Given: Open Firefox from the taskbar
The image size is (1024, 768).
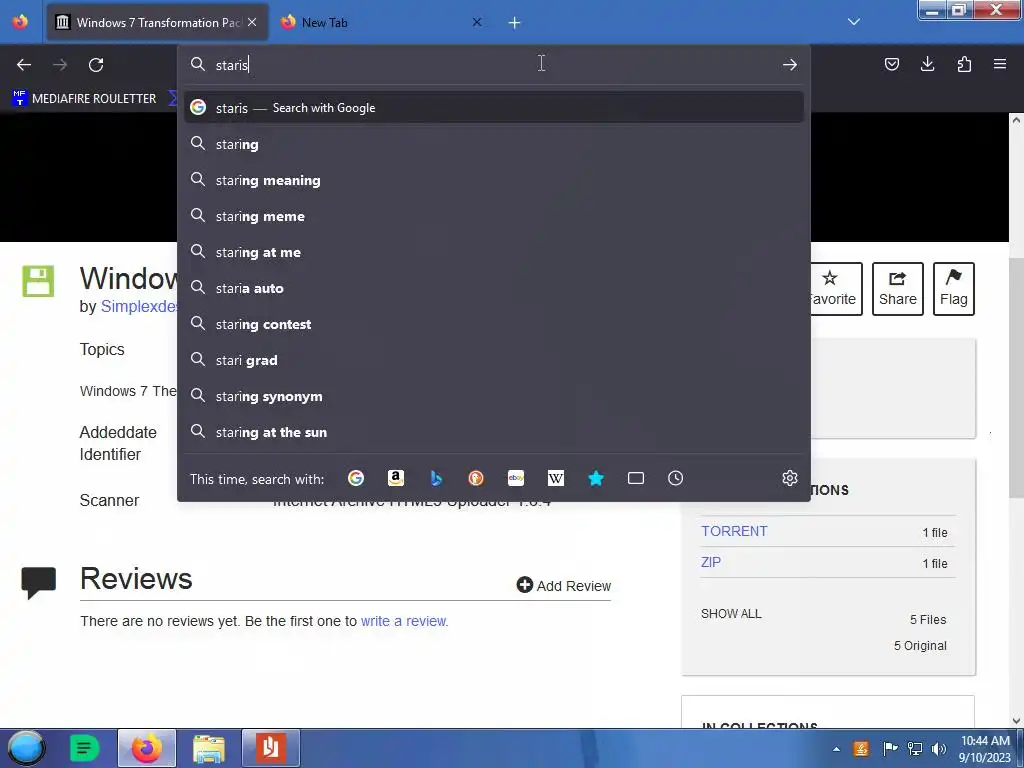Looking at the screenshot, I should 147,748.
